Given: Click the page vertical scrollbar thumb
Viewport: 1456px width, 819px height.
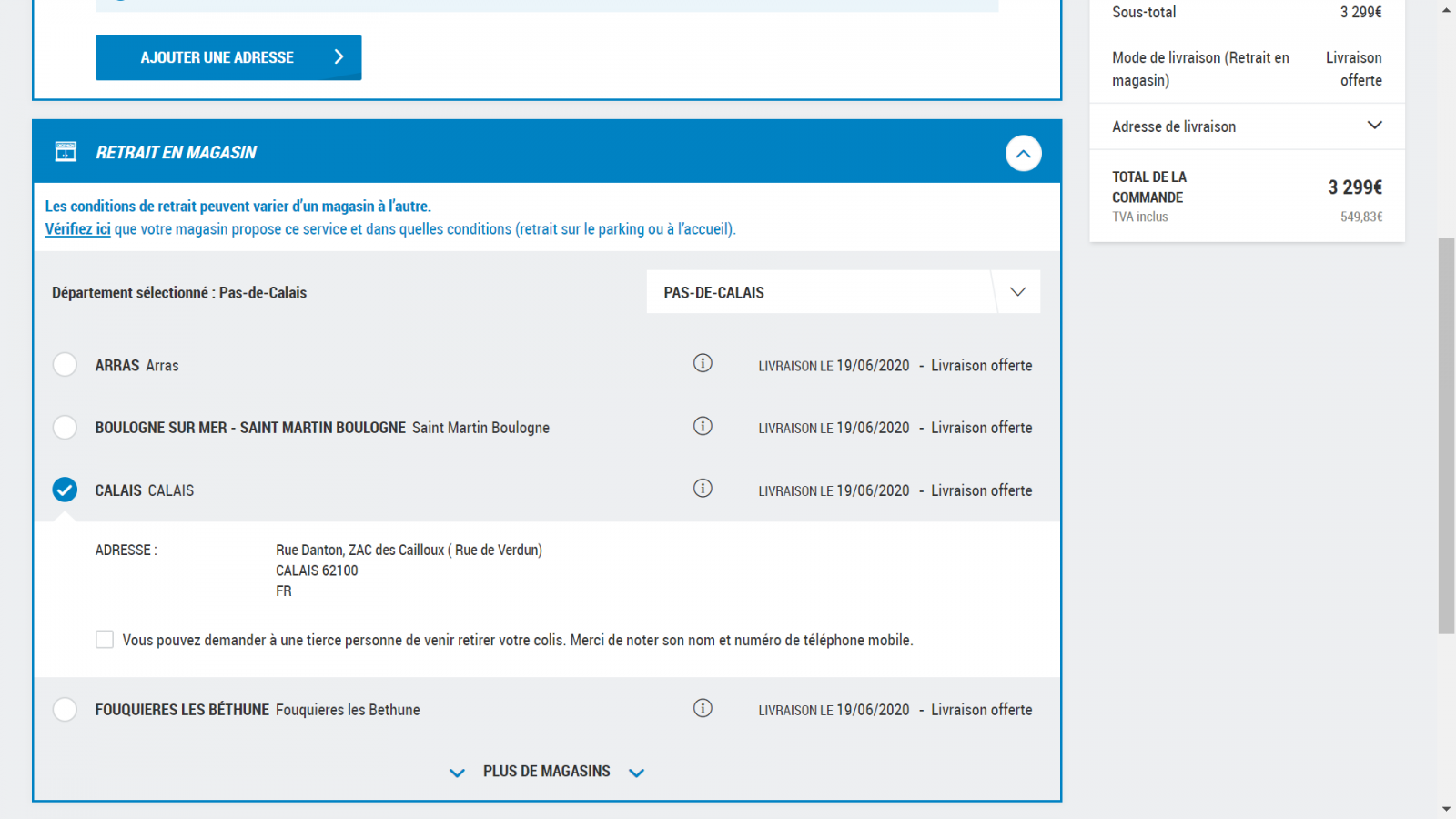Looking at the screenshot, I should tap(1446, 436).
